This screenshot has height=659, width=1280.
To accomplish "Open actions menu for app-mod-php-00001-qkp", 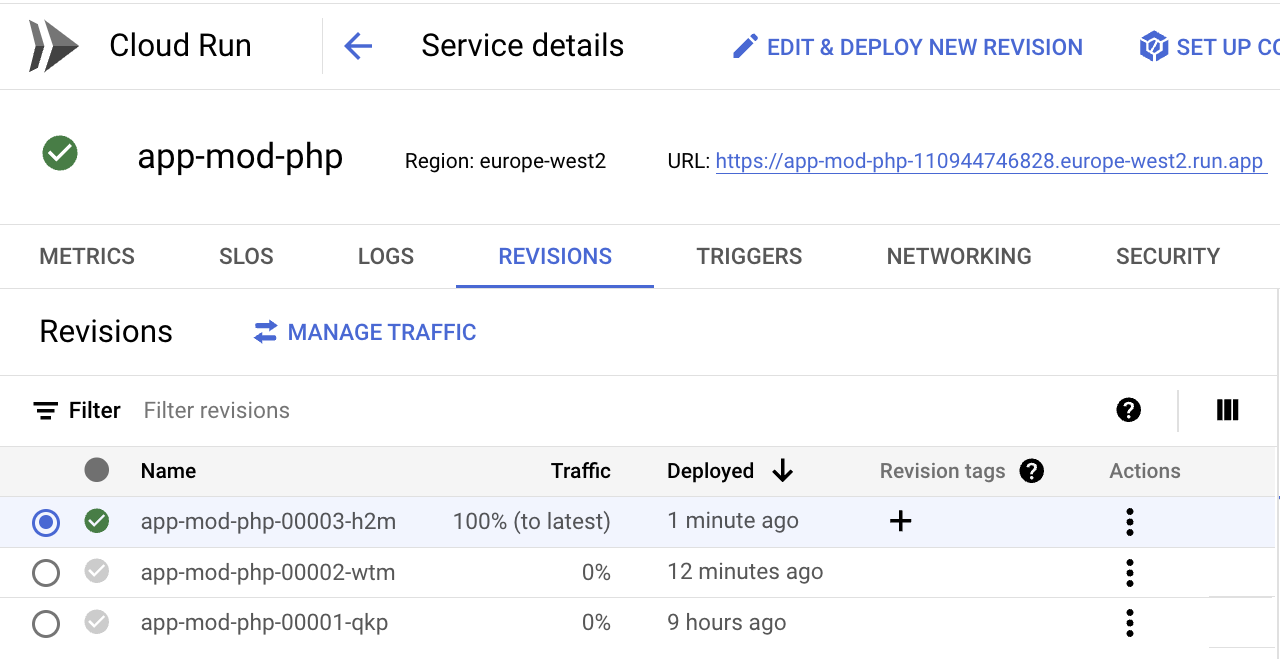I will (x=1130, y=623).
